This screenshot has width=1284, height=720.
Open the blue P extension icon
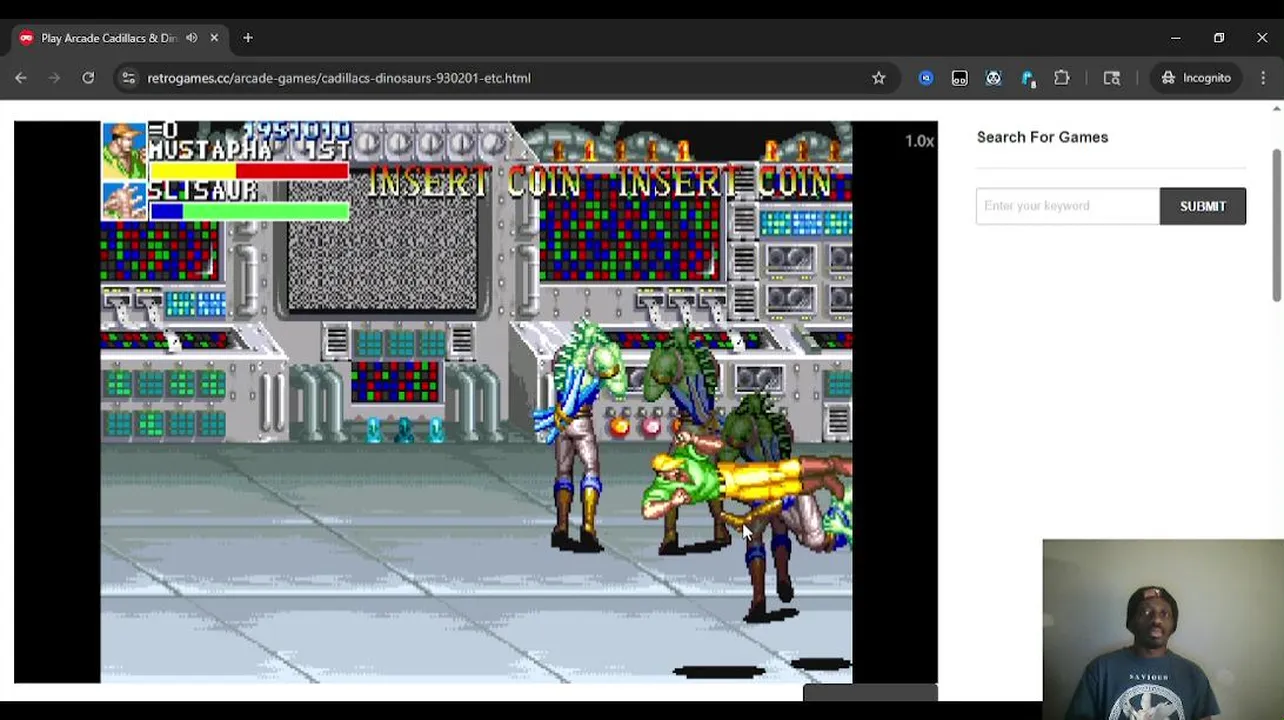pos(1028,78)
